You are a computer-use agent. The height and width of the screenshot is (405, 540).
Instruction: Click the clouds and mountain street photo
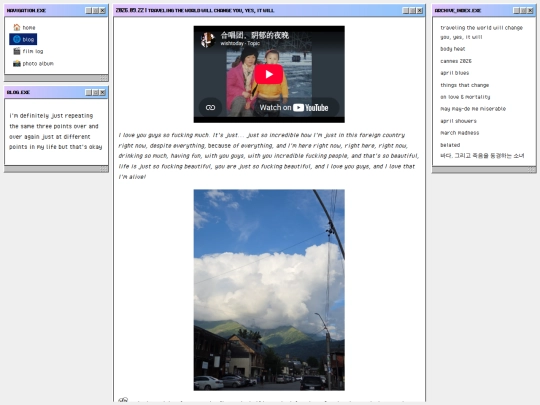tap(269, 290)
